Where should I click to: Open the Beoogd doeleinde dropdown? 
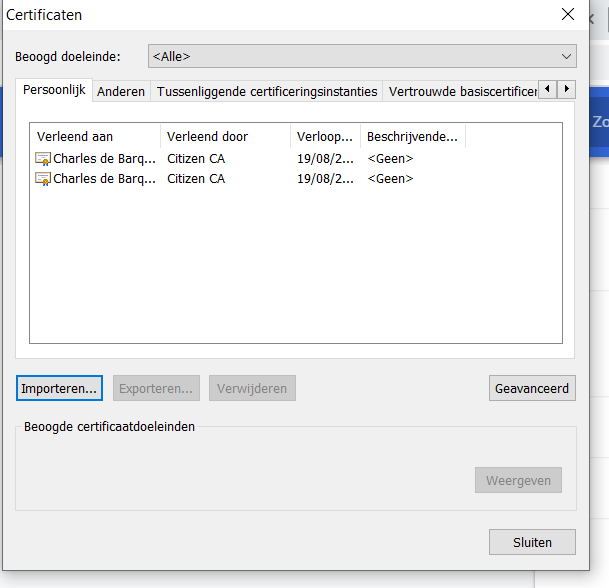(362, 56)
